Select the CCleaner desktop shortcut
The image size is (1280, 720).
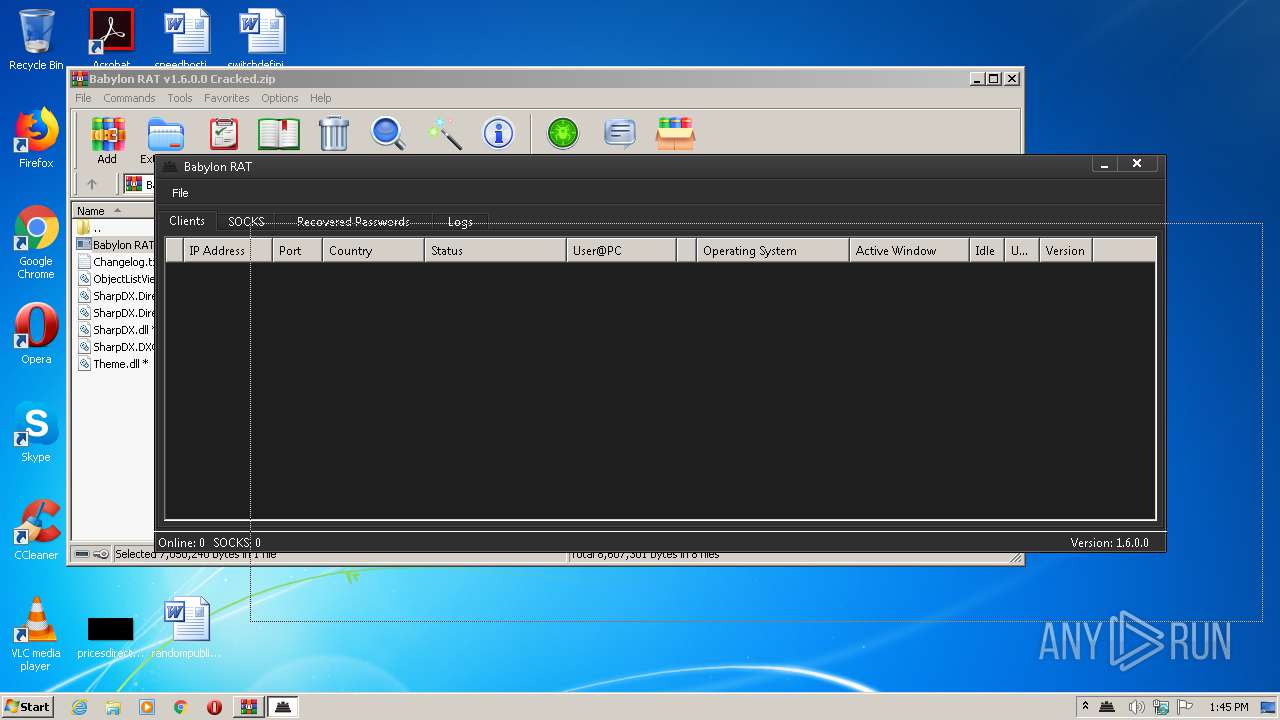36,530
